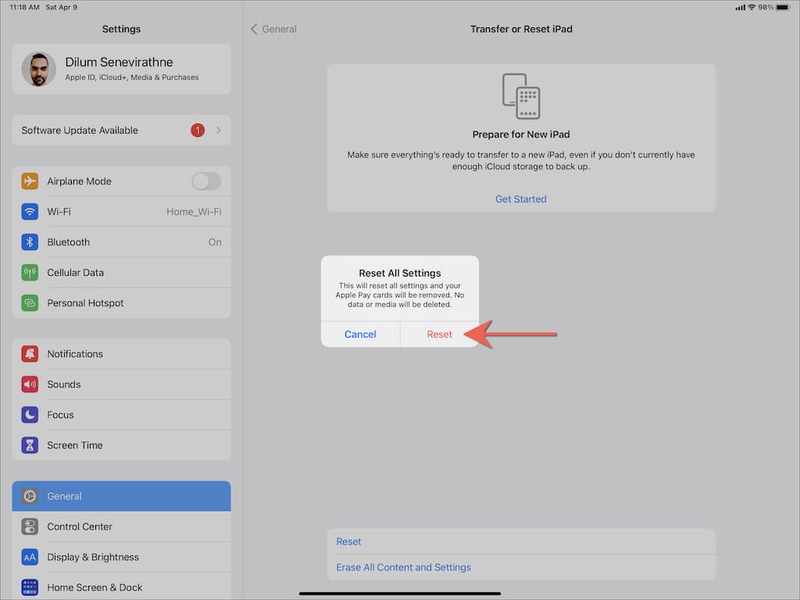Tap the Airplane Mode icon
The width and height of the screenshot is (800, 600).
[30, 181]
